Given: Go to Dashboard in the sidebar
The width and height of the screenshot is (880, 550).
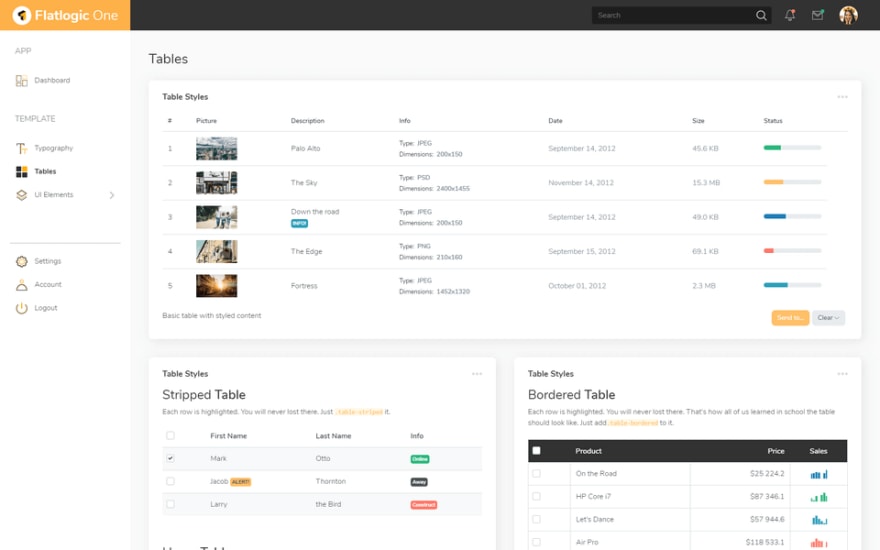Looking at the screenshot, I should tap(52, 81).
